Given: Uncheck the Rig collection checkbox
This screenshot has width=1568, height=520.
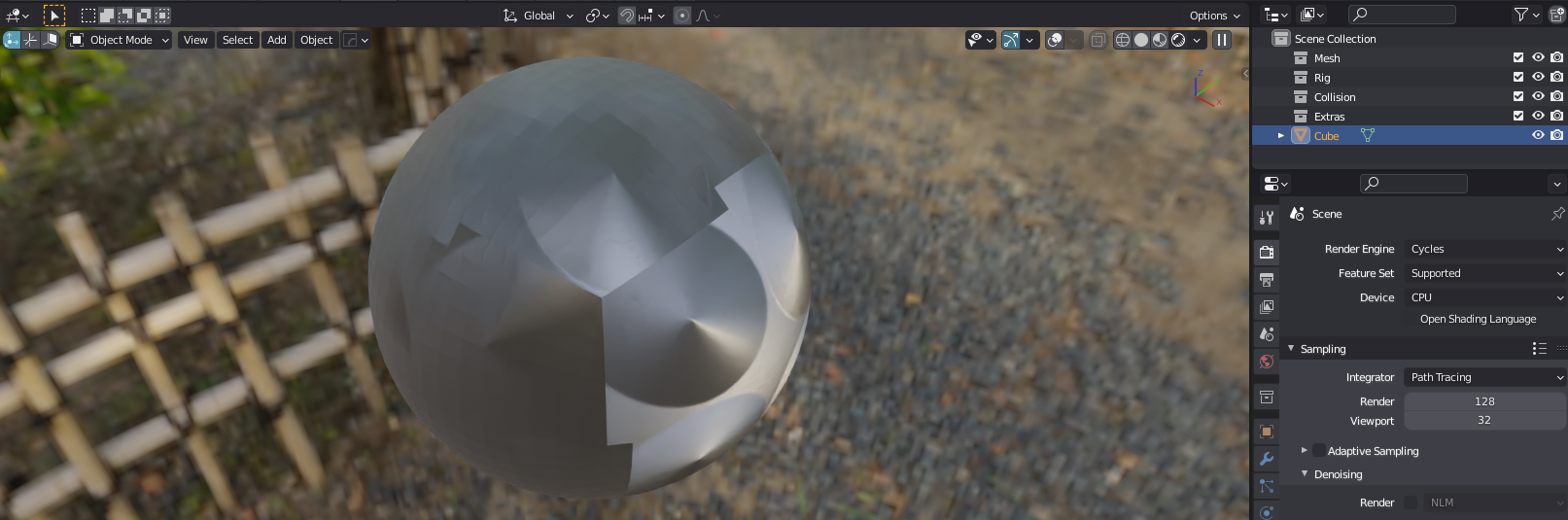Looking at the screenshot, I should coord(1518,78).
